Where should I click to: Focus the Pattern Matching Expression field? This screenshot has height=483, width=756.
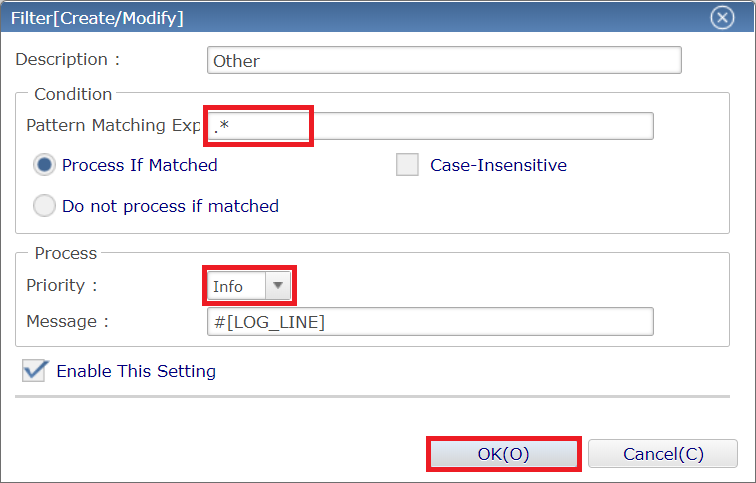431,126
